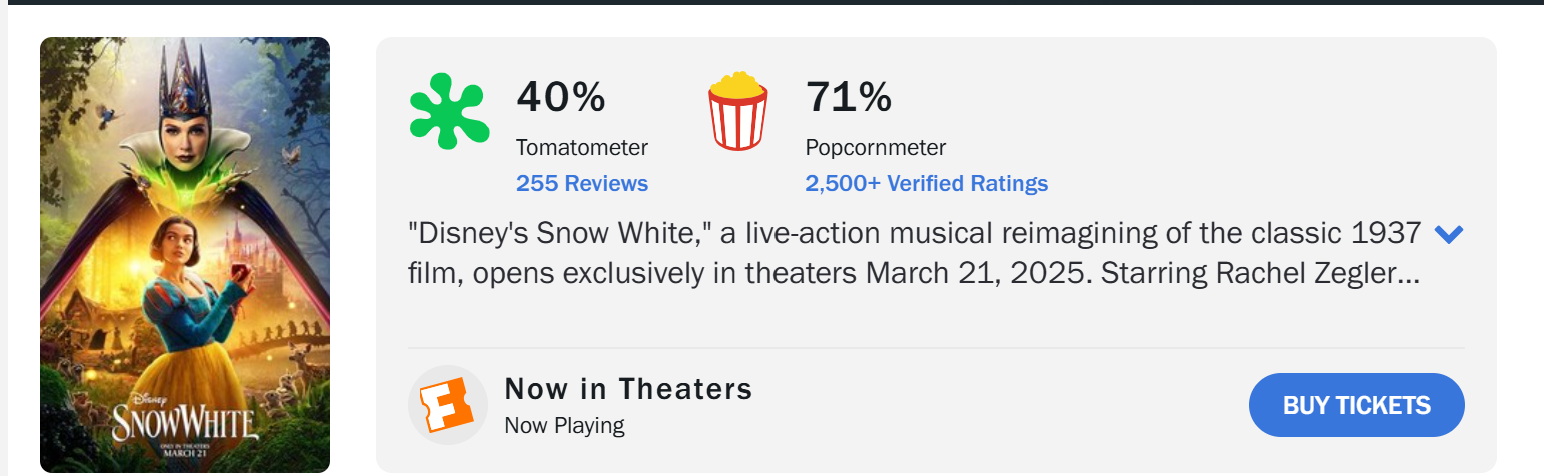Click the truncated text "Starring Rachel Zegler…"
Screen dimensions: 1544x476
pos(1260,274)
